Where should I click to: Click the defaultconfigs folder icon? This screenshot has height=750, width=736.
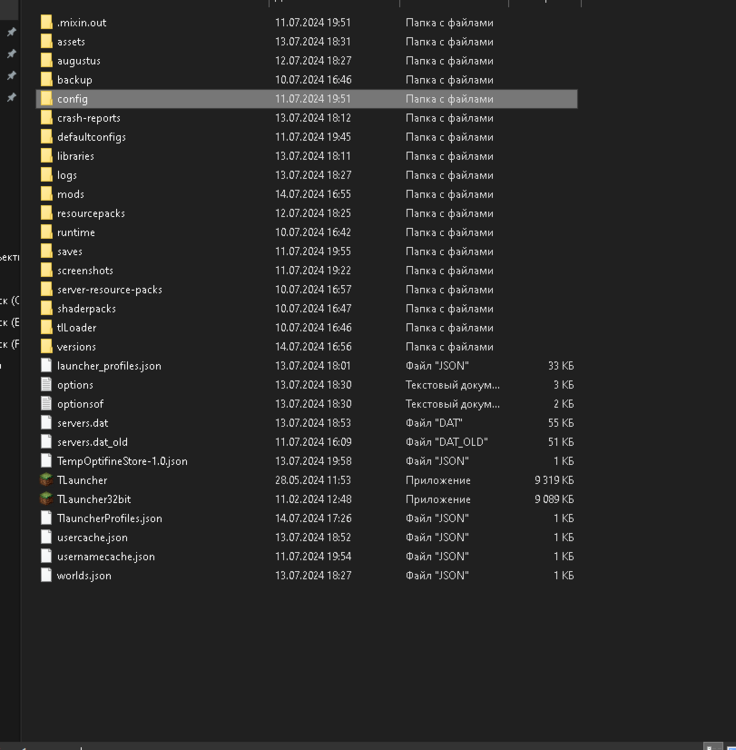(x=46, y=137)
